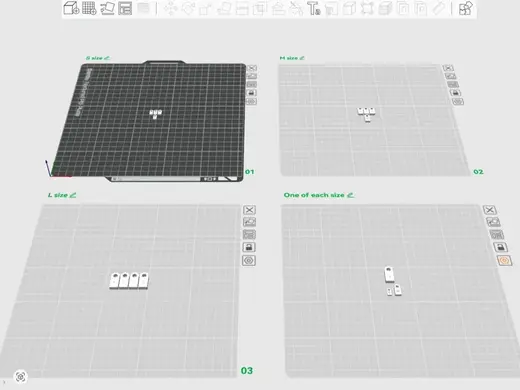
Task: Arrange objects on M size plate
Action: (453, 84)
